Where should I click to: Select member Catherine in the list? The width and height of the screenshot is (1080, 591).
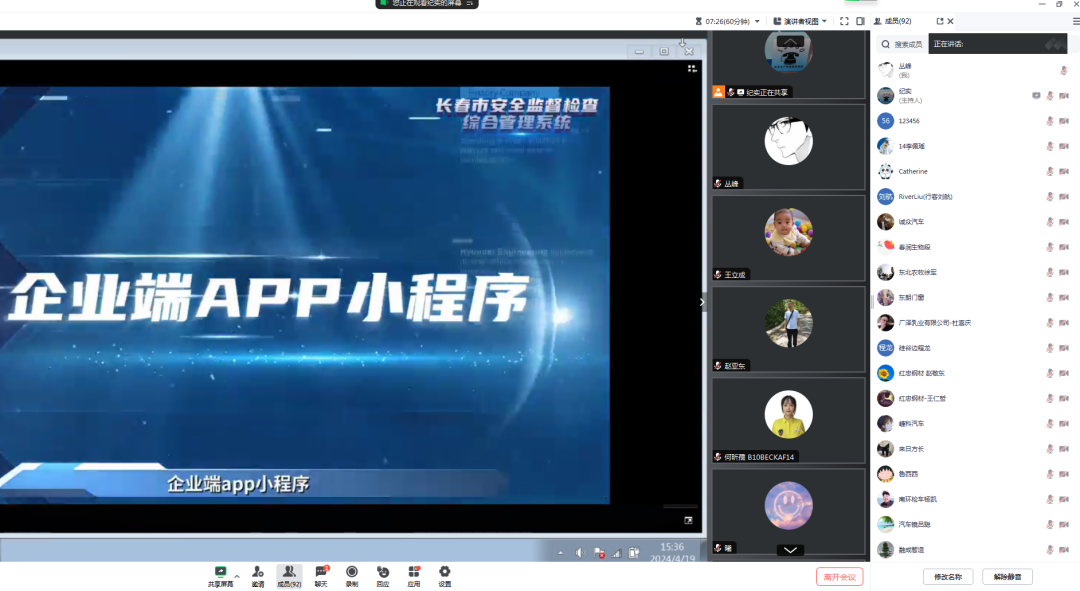pos(973,172)
